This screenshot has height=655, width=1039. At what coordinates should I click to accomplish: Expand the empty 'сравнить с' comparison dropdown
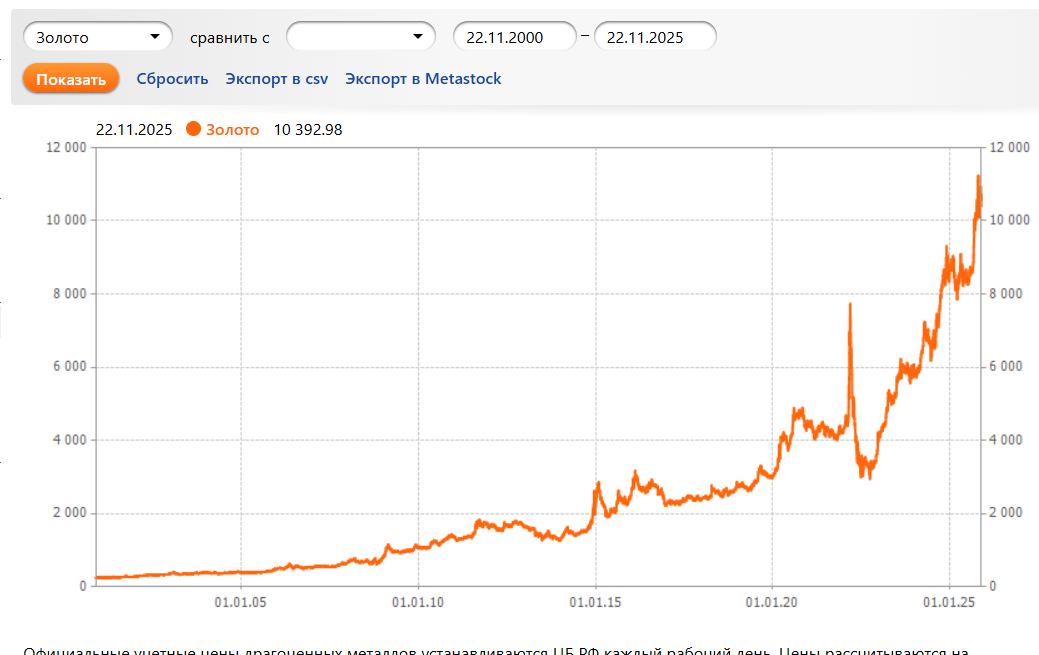(360, 37)
